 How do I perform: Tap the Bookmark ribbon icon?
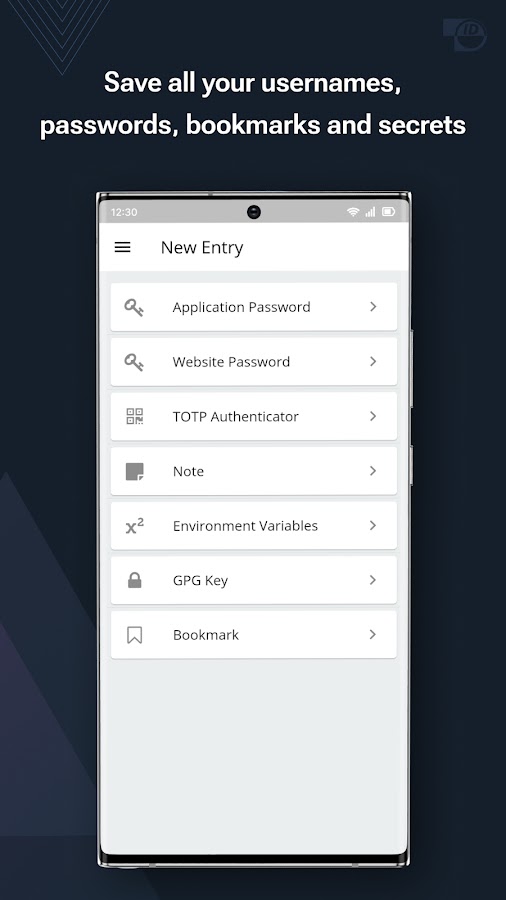pyautogui.click(x=134, y=635)
